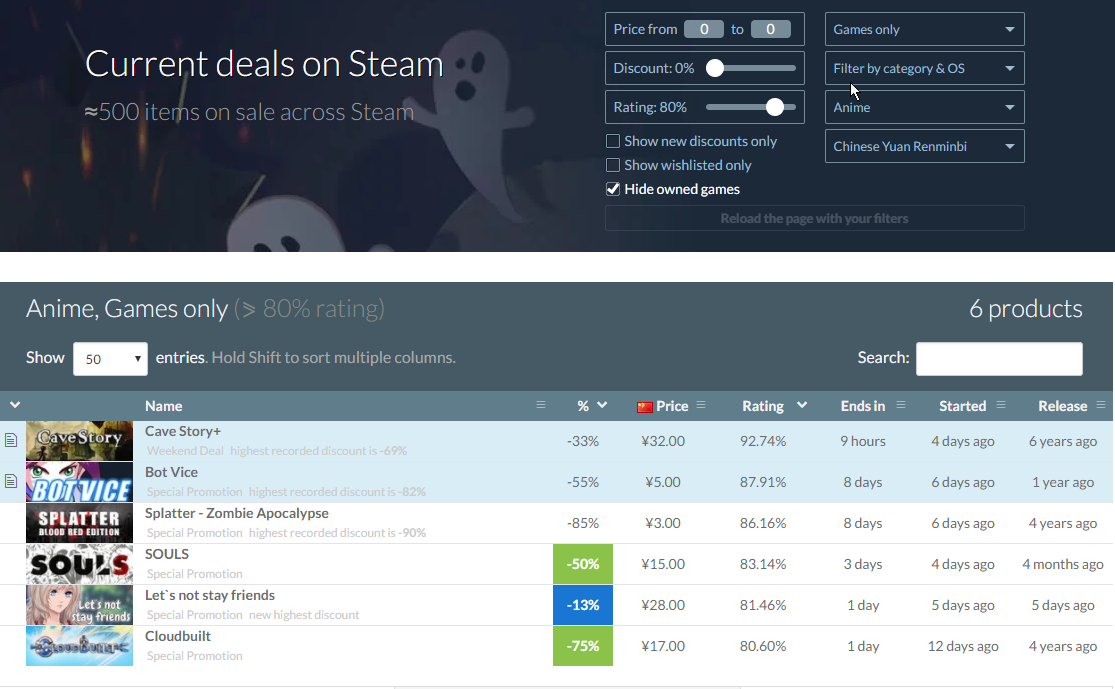Viewport: 1115px width, 689px height.
Task: Enable Show new discounts only checkbox
Action: tap(613, 141)
